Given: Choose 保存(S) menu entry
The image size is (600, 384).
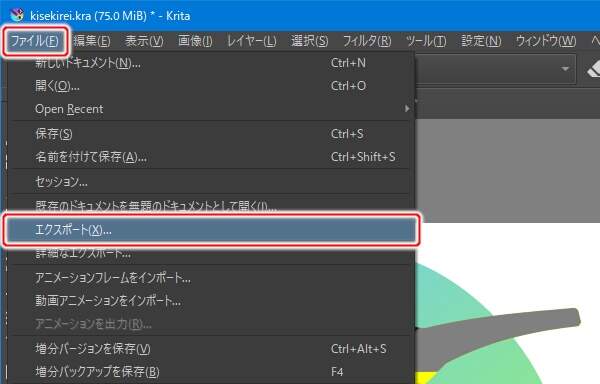Looking at the screenshot, I should (x=212, y=134).
